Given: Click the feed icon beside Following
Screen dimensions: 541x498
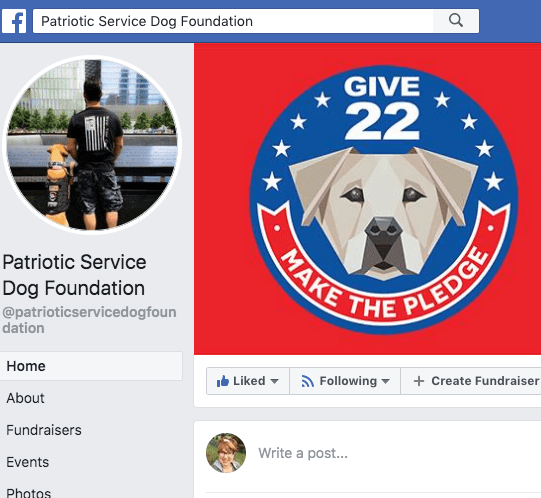Looking at the screenshot, I should pos(307,381).
